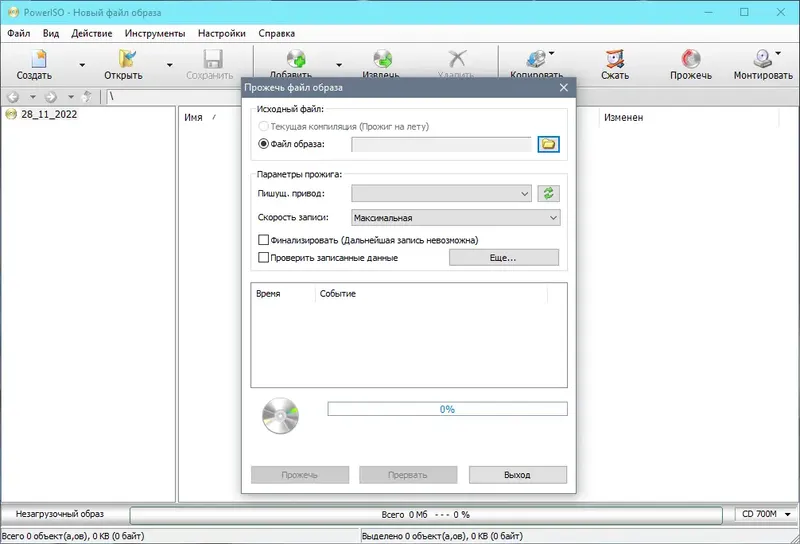The image size is (800, 544).
Task: Enable the Финализировать checkbox
Action: pos(263,240)
